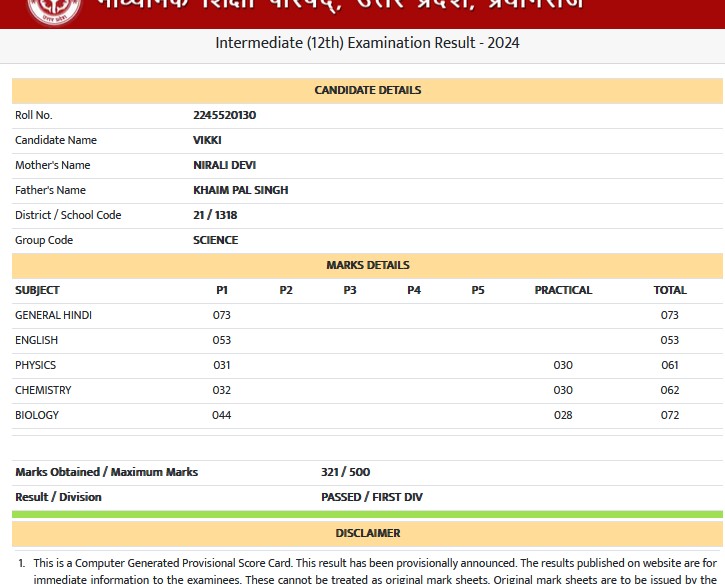Select the roll number 2245520130
The image size is (725, 584).
[224, 115]
